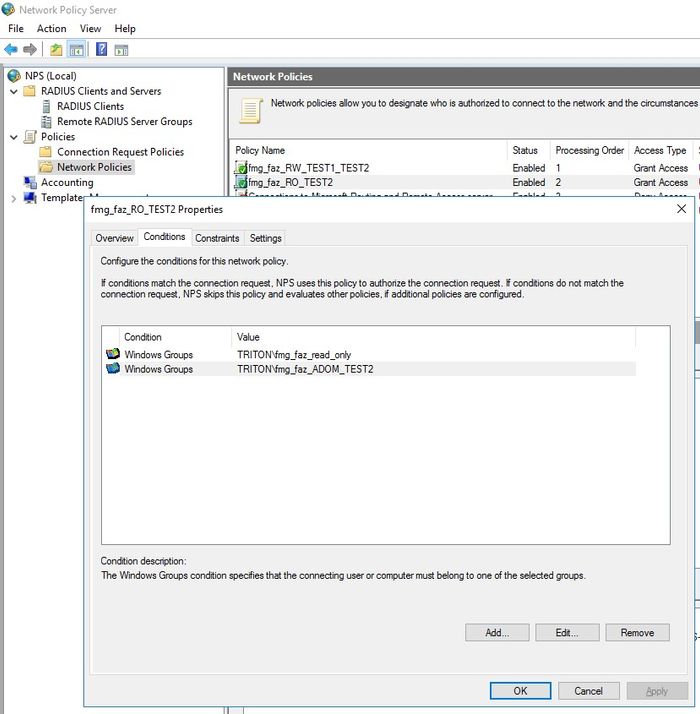700x714 pixels.
Task: Select Accounting in the tree
Action: pos(67,182)
